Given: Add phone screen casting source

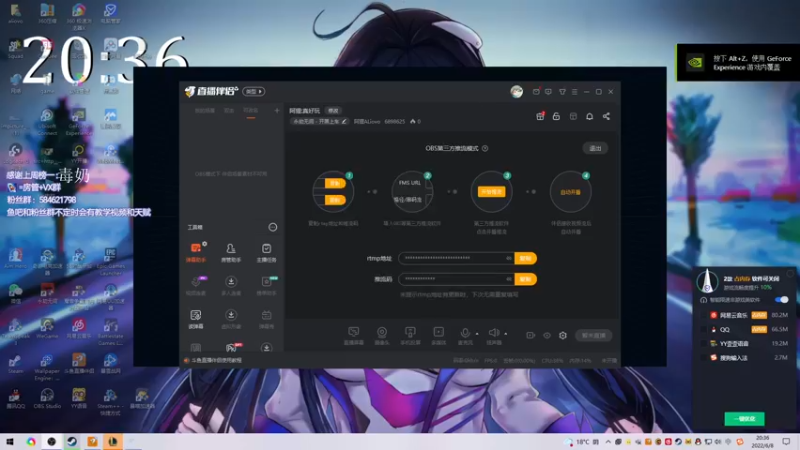Looking at the screenshot, I should (410, 336).
